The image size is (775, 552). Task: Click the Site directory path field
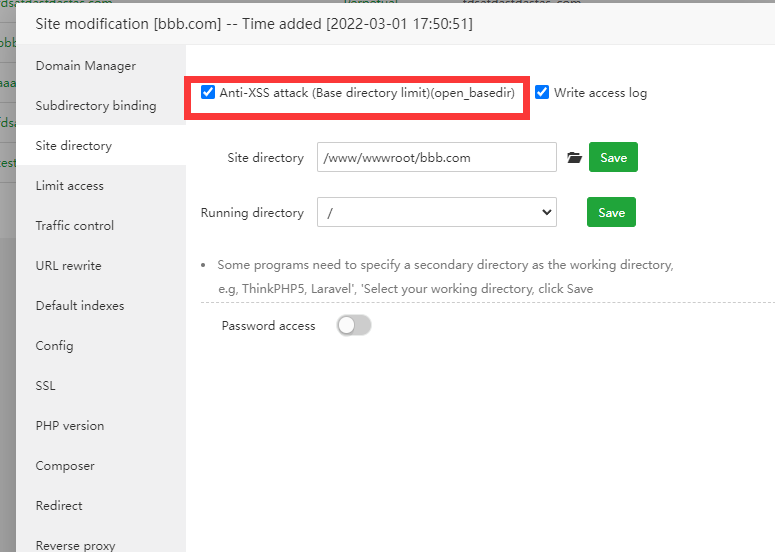click(436, 158)
